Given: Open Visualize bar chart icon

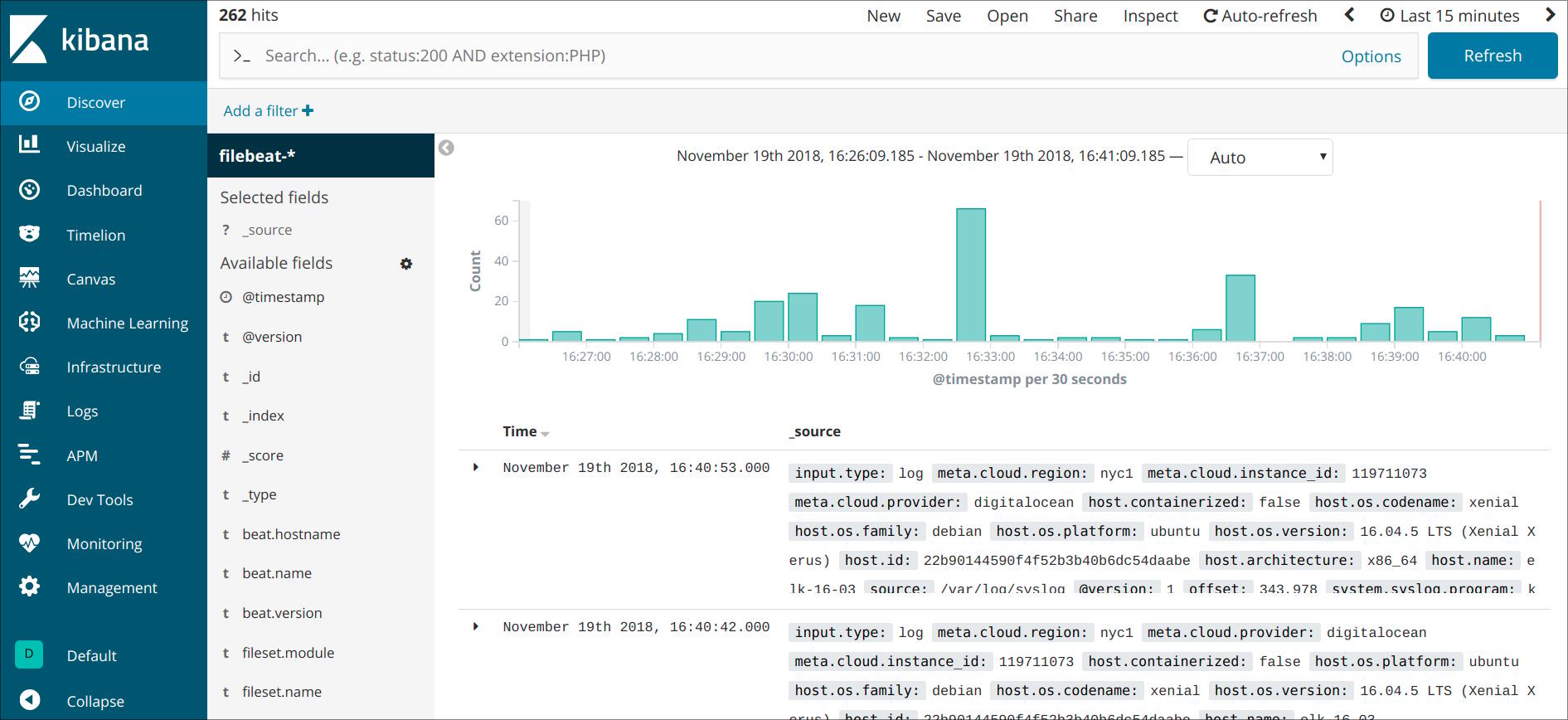Looking at the screenshot, I should [29, 145].
